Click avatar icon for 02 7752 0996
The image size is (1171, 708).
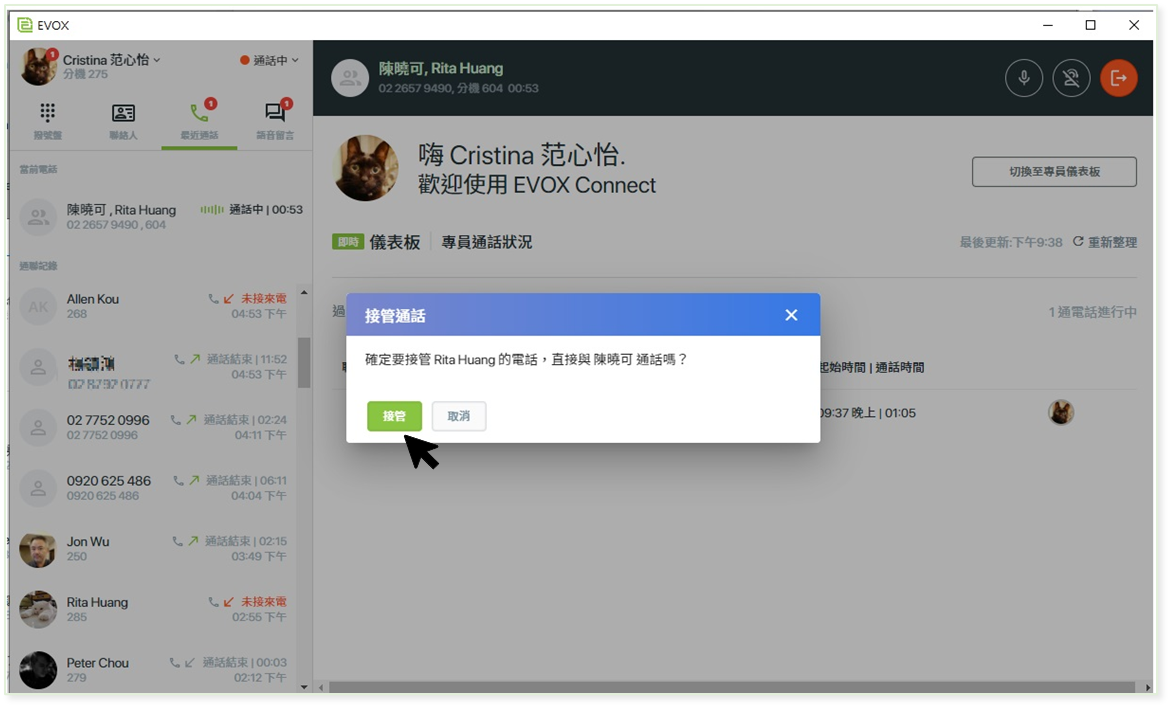coord(37,427)
